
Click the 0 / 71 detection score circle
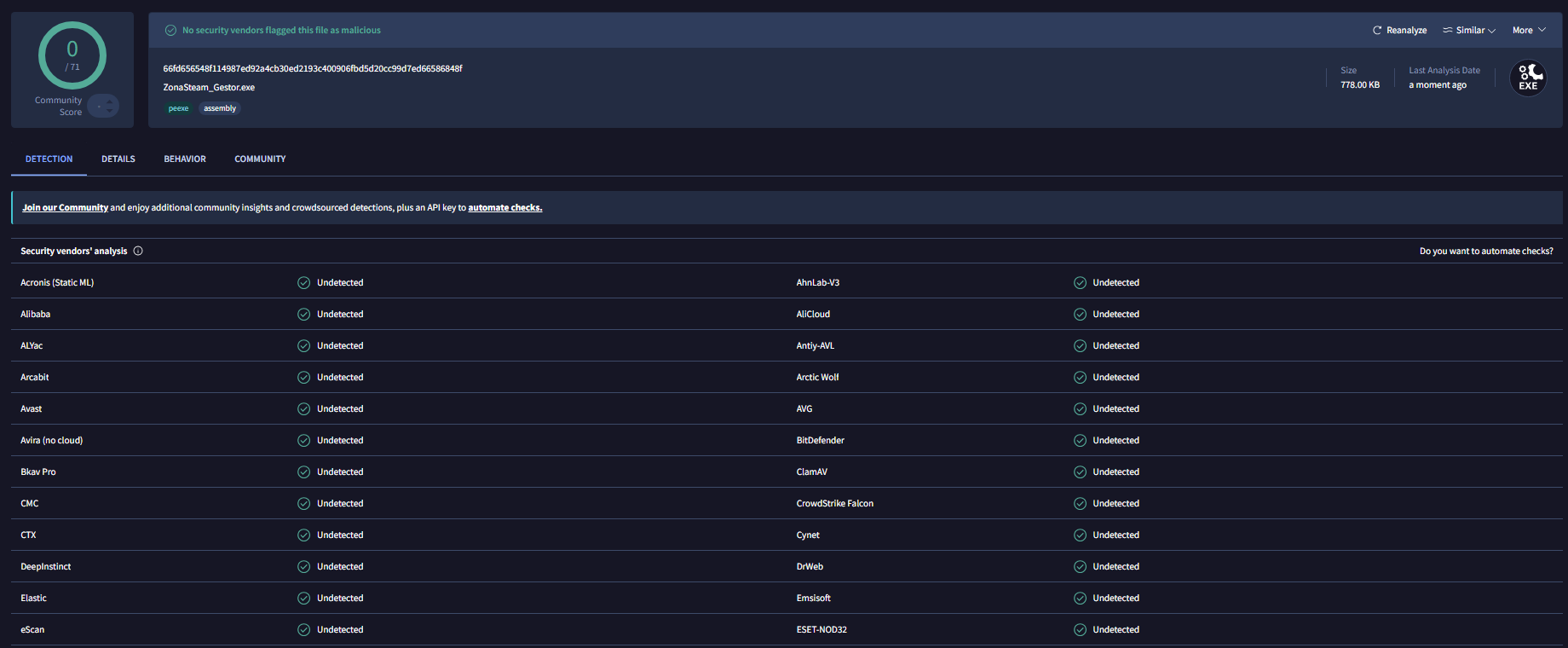pyautogui.click(x=72, y=55)
